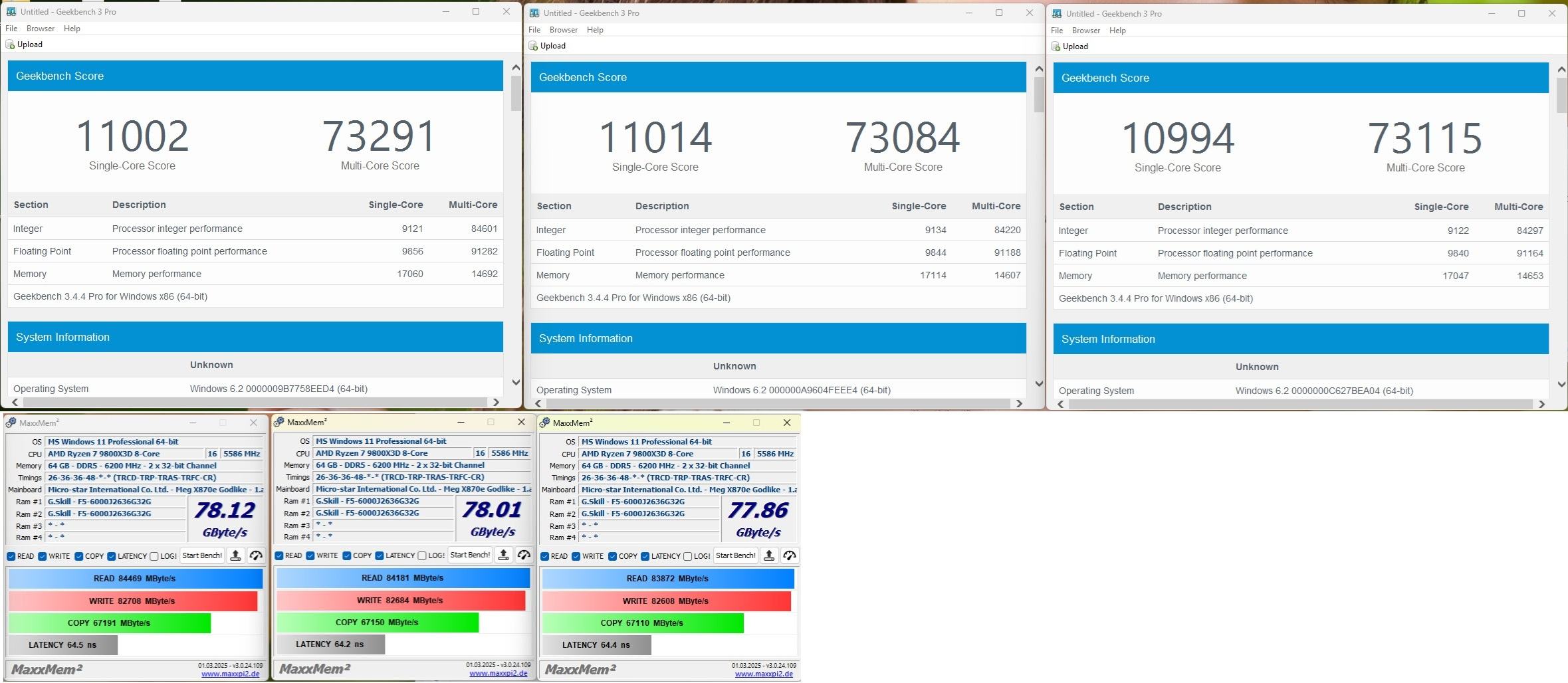Click Start Bench! in the 78.01 GByte/s MaxxMem window

point(470,555)
